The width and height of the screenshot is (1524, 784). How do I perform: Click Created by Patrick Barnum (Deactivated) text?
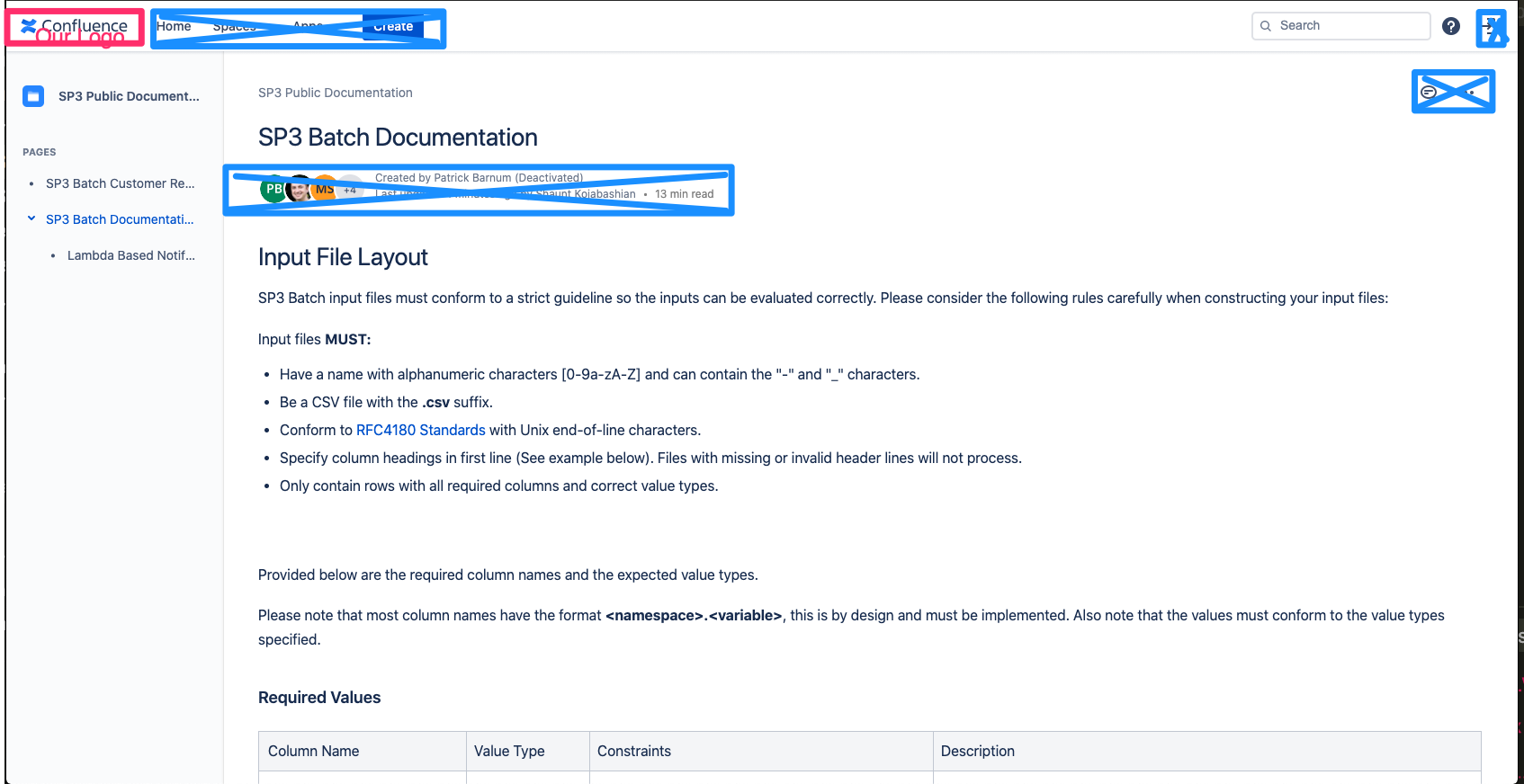click(479, 178)
